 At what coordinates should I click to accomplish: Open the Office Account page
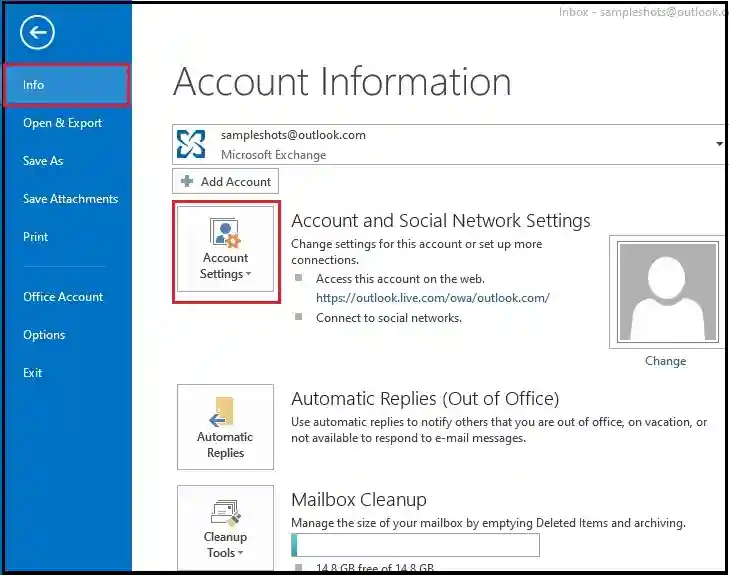click(63, 297)
